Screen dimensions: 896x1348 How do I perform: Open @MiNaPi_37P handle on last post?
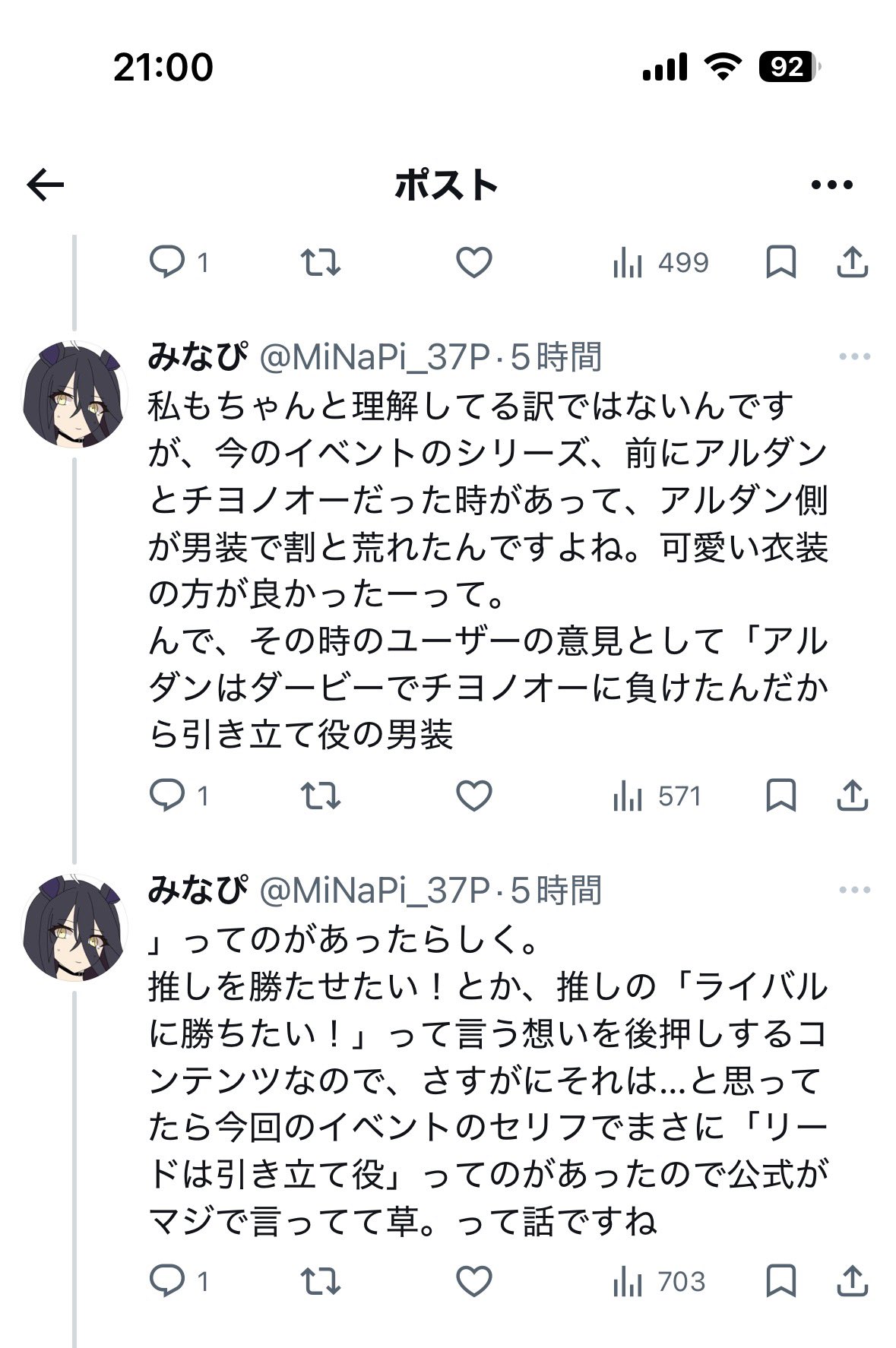pos(375,890)
